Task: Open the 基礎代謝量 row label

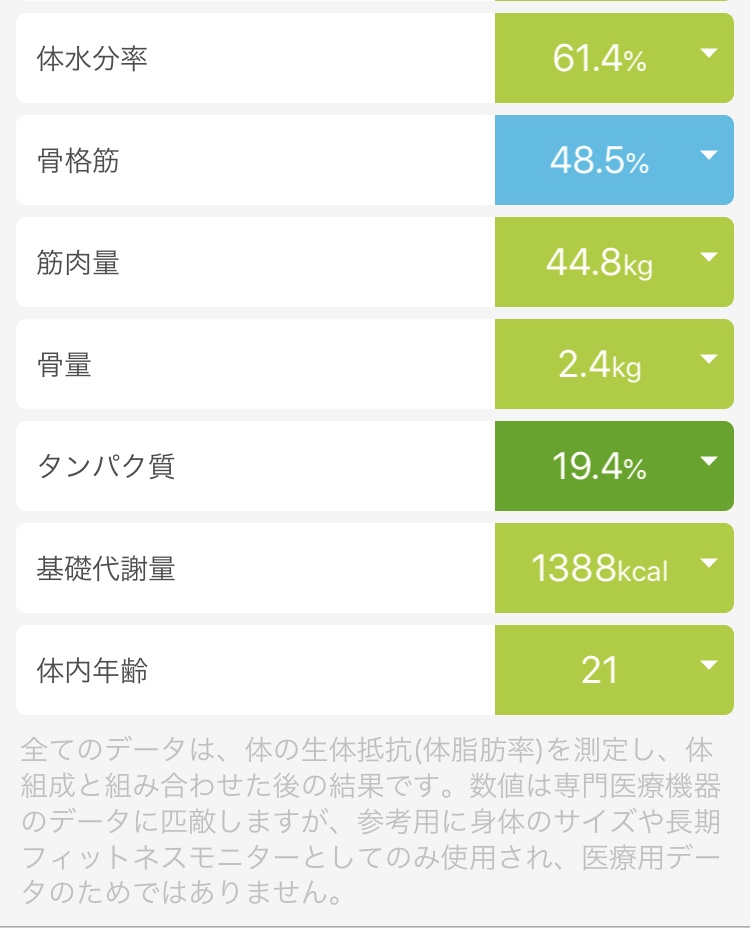Action: pyautogui.click(x=106, y=568)
